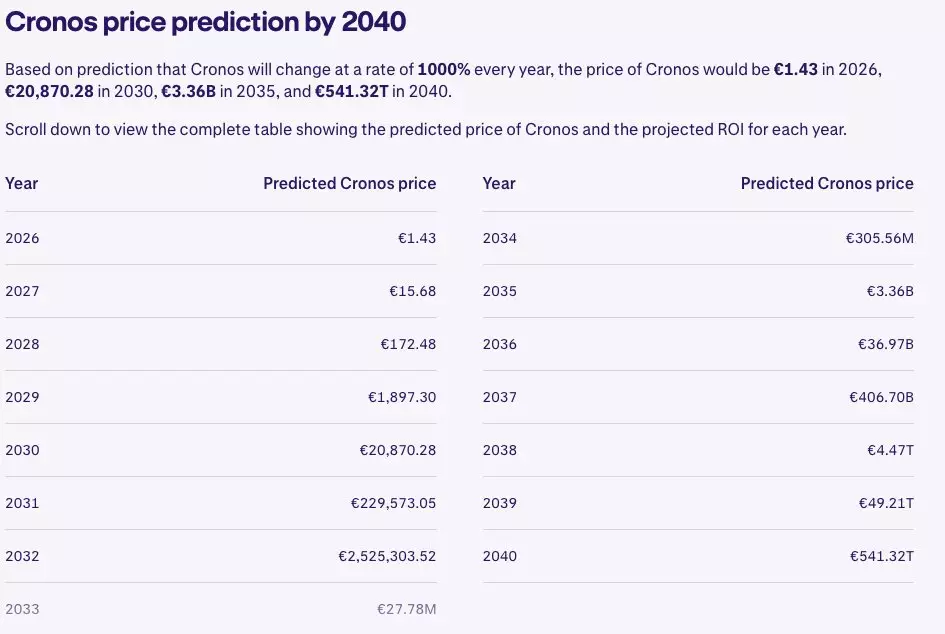
Task: Click the €2,525,303.52 price for 2032
Action: [387, 556]
